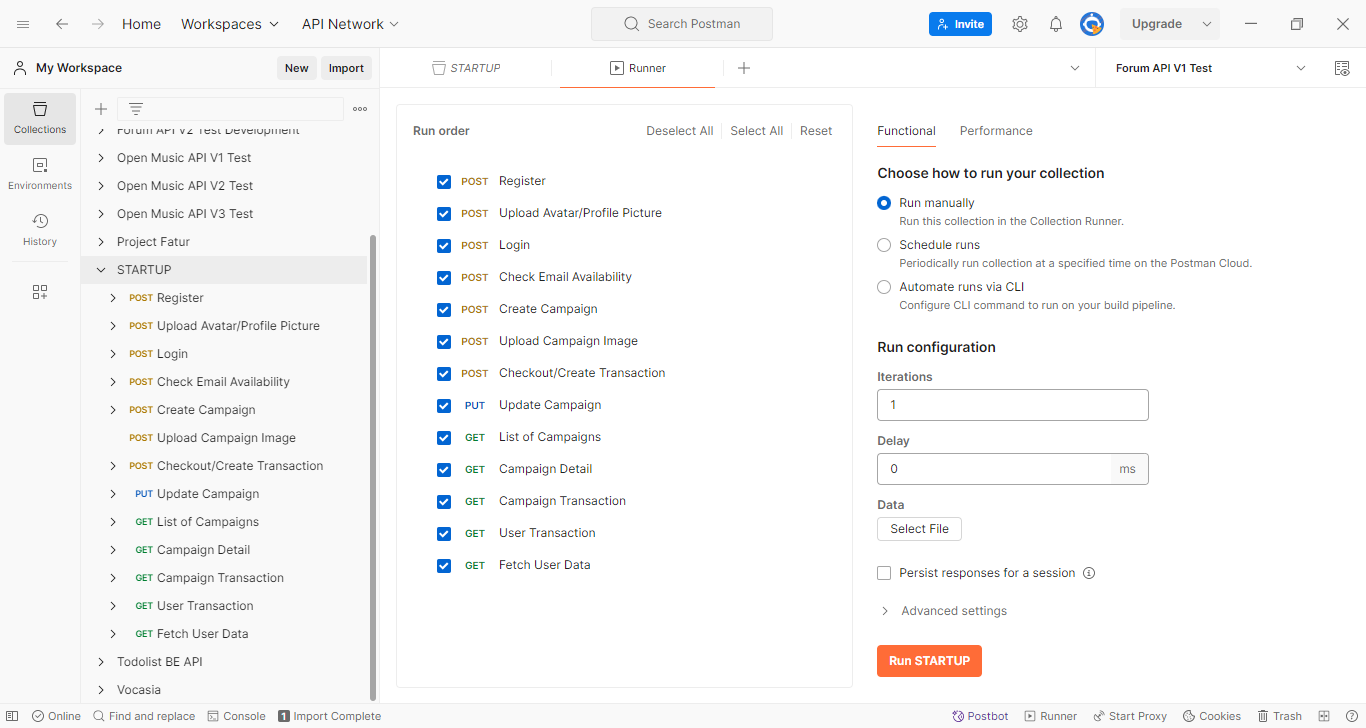Expand Todolist BE API collection
Image resolution: width=1366 pixels, height=728 pixels.
pos(101,662)
